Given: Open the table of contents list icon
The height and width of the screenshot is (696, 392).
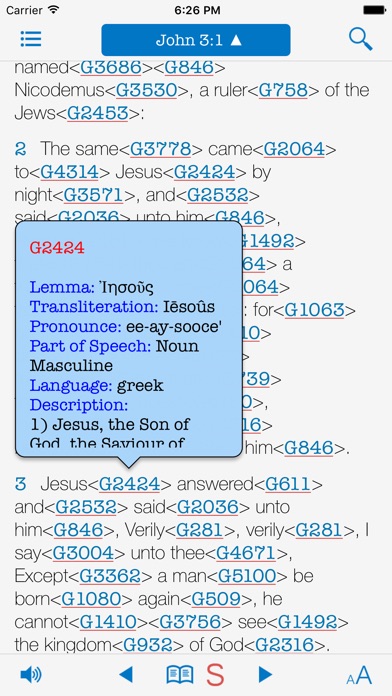Looking at the screenshot, I should [x=31, y=39].
